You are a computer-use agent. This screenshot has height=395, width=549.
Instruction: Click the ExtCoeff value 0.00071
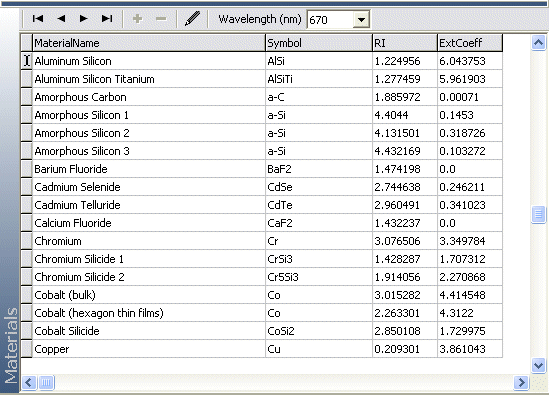point(470,97)
